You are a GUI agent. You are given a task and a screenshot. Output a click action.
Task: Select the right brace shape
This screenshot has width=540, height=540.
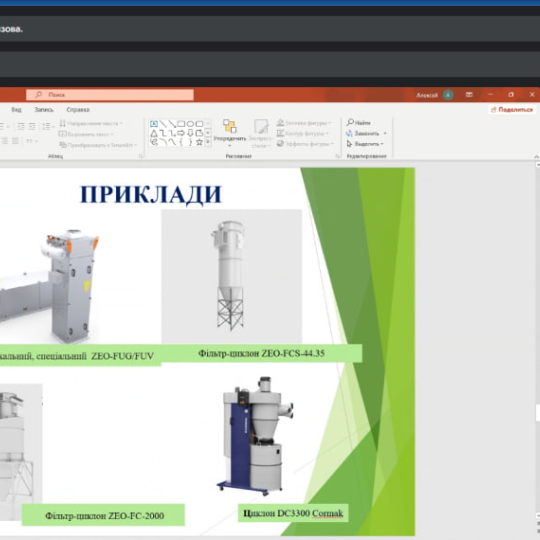190,142
